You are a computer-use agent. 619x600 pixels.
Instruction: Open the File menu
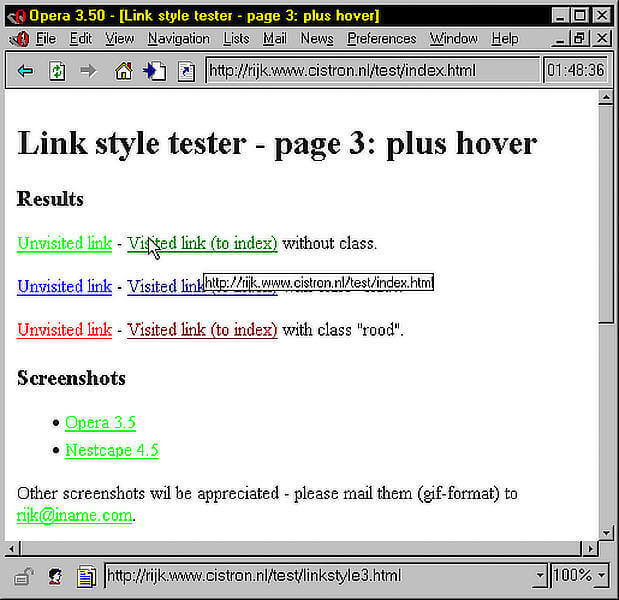coord(46,39)
